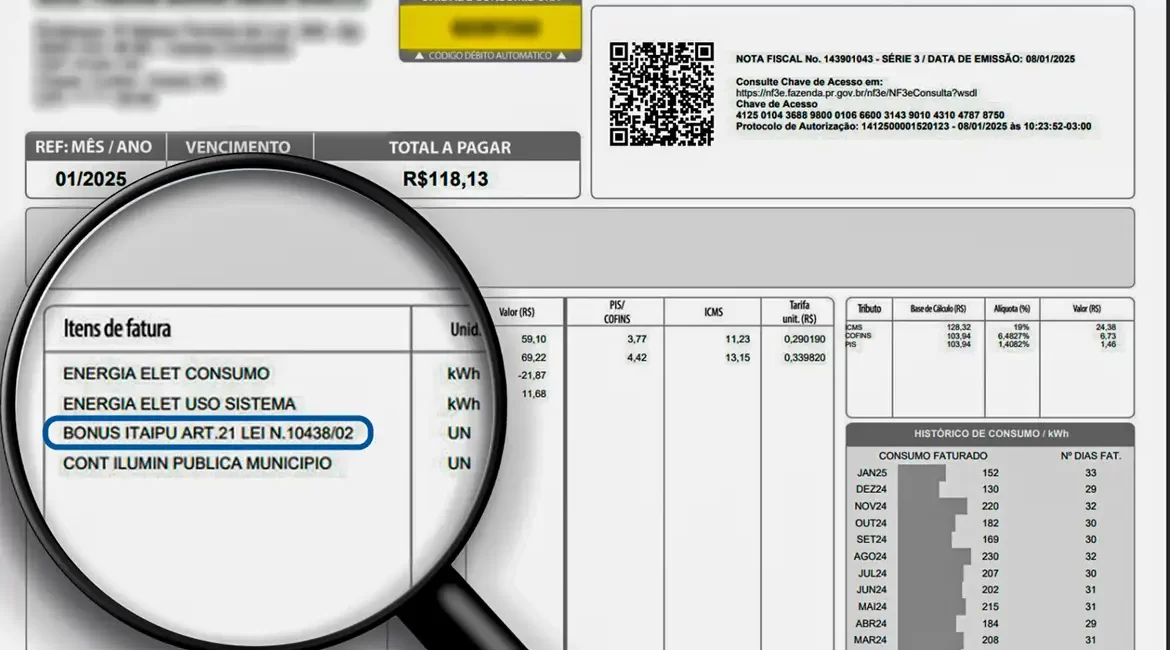
Task: Click the QR code image
Action: [x=662, y=94]
